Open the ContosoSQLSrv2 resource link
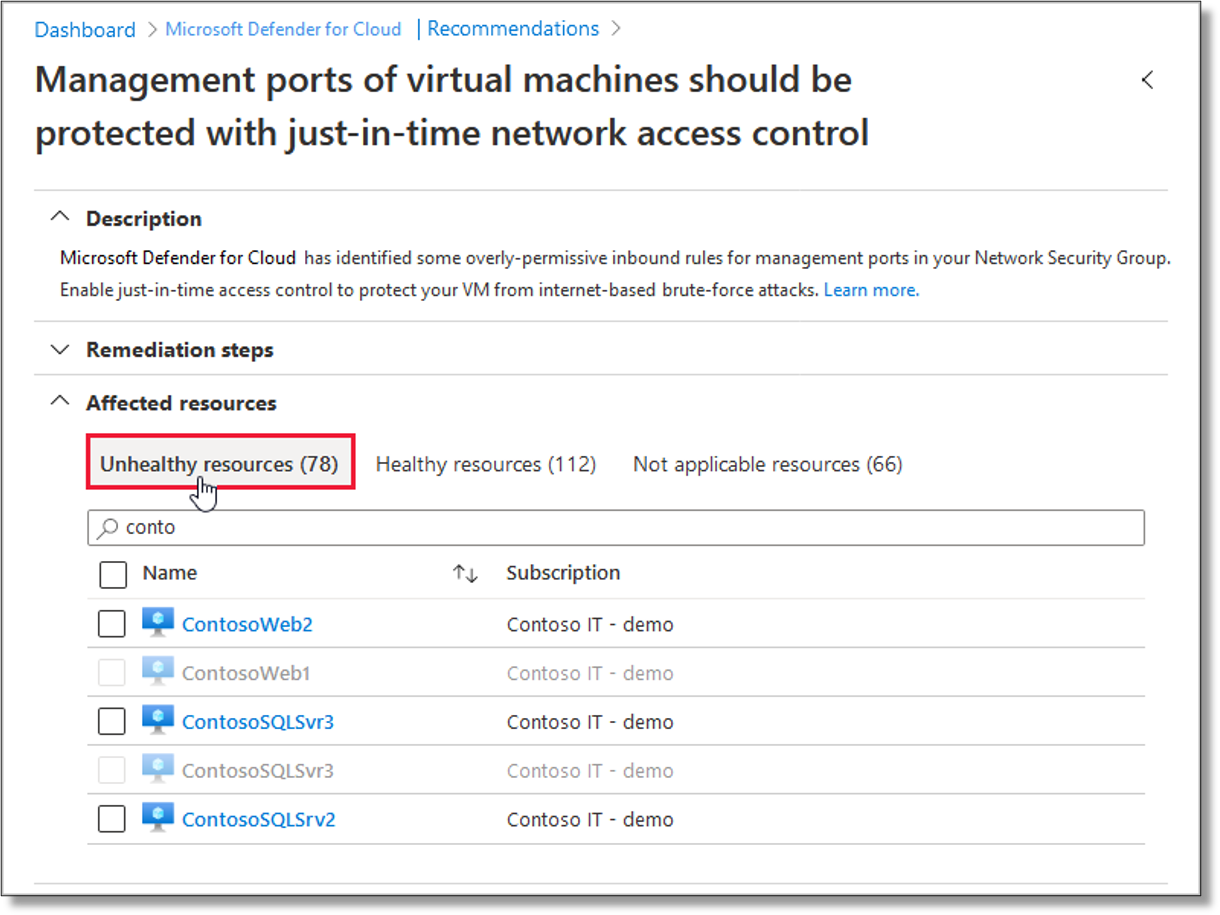Screen dimensions: 1220x915 tap(259, 820)
